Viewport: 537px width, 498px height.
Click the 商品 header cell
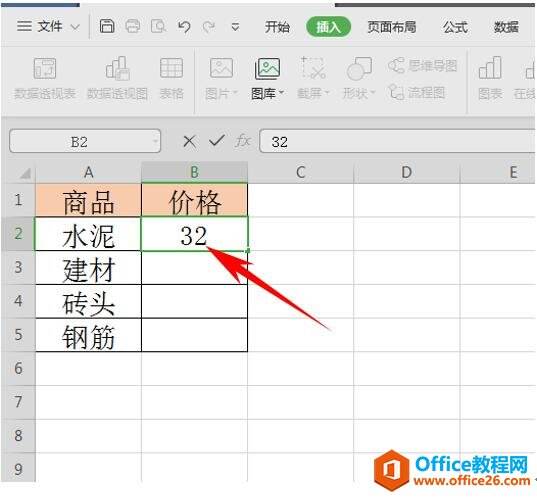pyautogui.click(x=88, y=200)
